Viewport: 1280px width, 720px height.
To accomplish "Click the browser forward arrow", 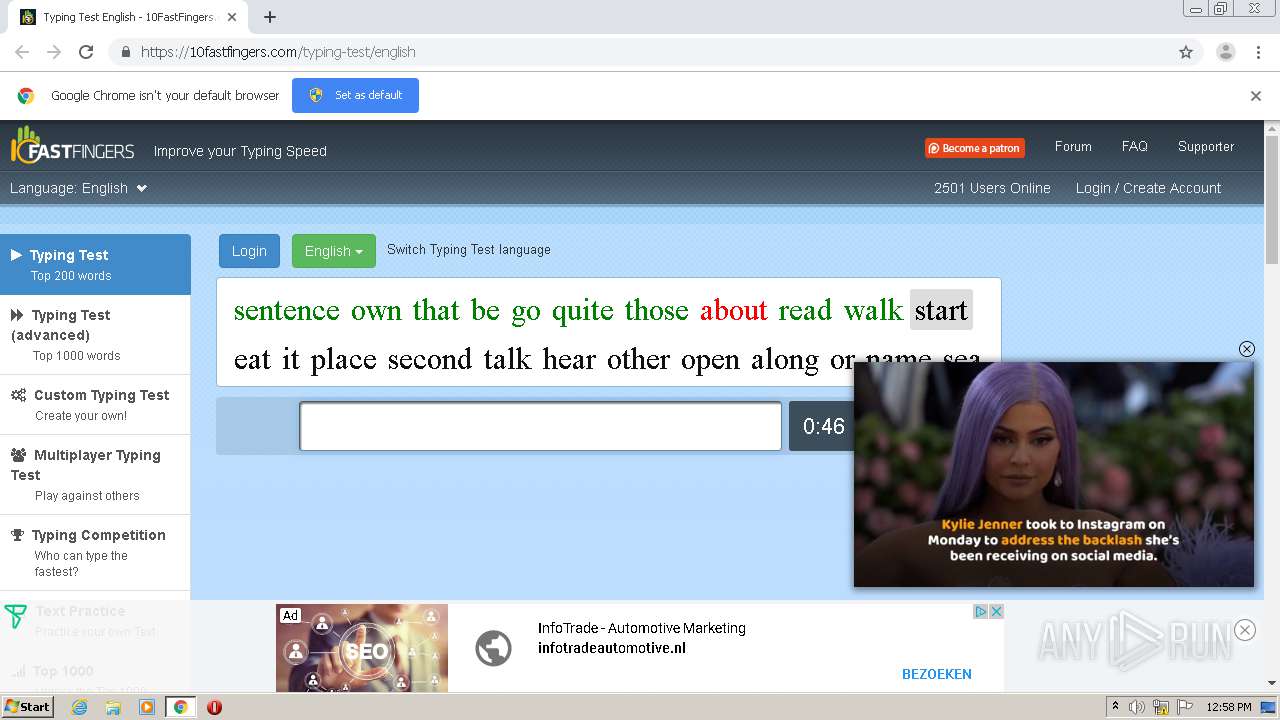I will [x=54, y=52].
